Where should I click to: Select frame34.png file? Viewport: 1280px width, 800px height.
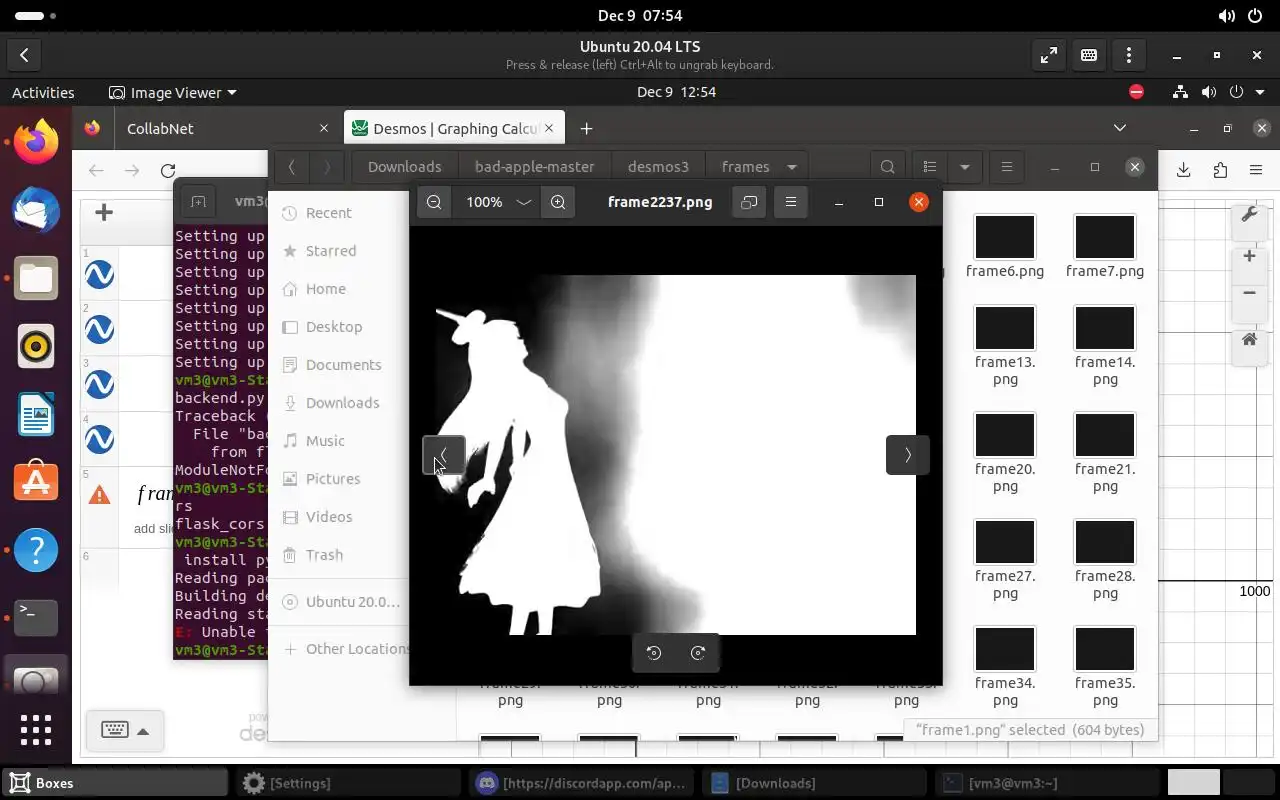[1004, 666]
